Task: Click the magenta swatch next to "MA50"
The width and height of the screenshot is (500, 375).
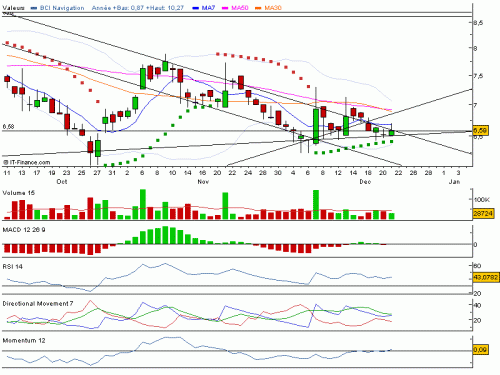Action: click(x=225, y=8)
